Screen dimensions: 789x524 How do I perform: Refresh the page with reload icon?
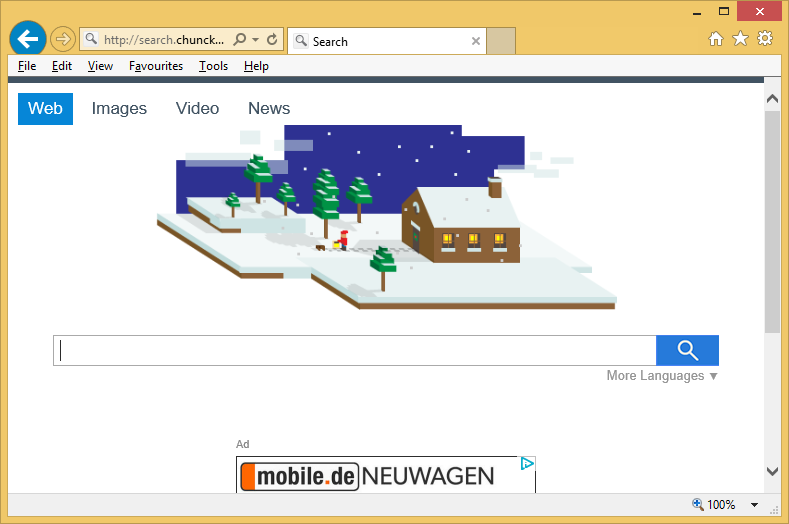click(x=272, y=40)
